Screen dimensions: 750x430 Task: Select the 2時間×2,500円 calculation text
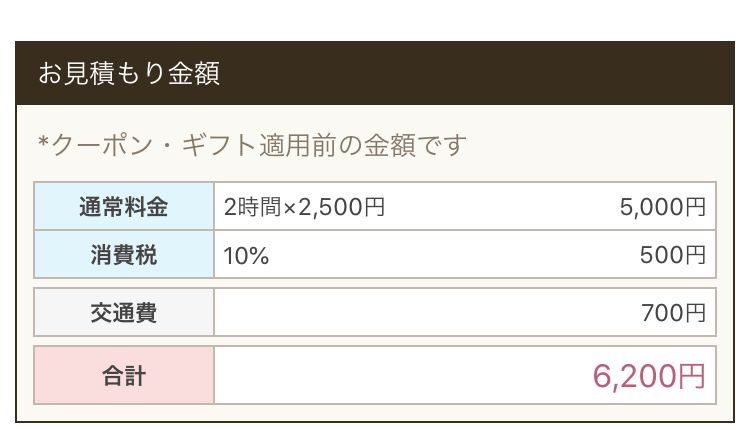304,207
